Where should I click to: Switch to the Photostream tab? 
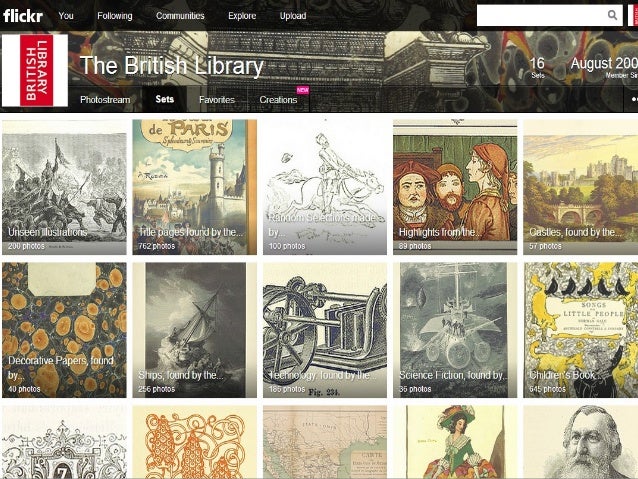[x=105, y=100]
